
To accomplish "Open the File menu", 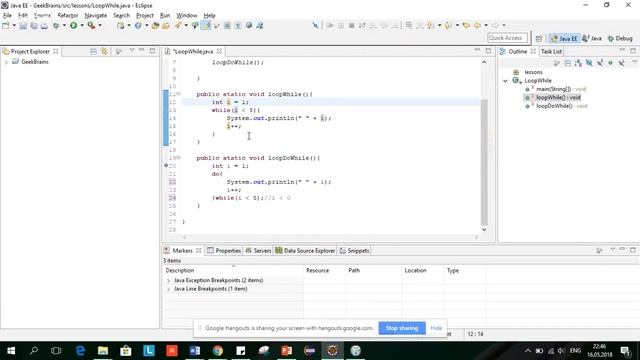I will point(7,16).
